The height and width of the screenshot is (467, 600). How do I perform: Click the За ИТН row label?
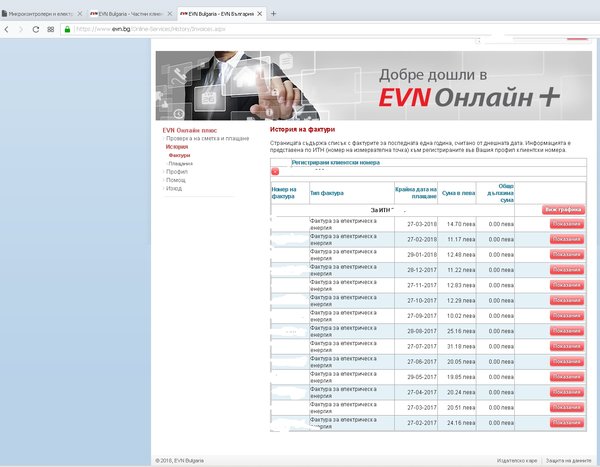(x=383, y=210)
